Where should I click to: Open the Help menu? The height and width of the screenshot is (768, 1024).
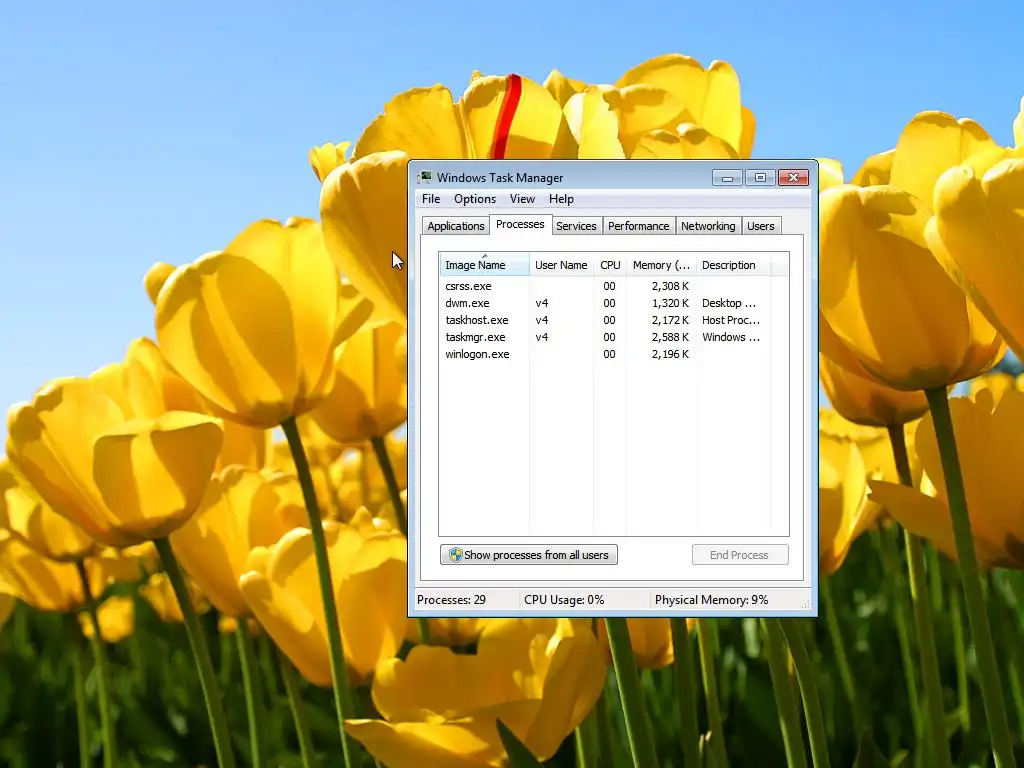[x=561, y=199]
